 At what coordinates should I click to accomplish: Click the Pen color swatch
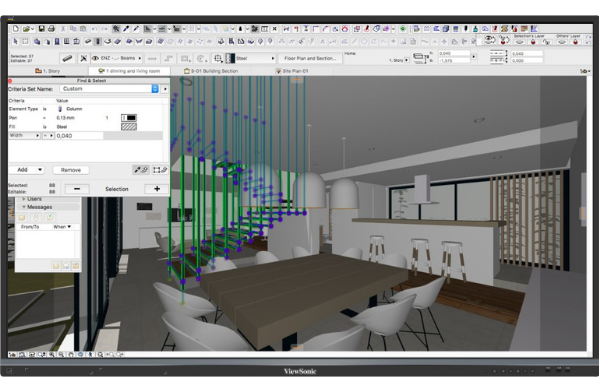(129, 118)
